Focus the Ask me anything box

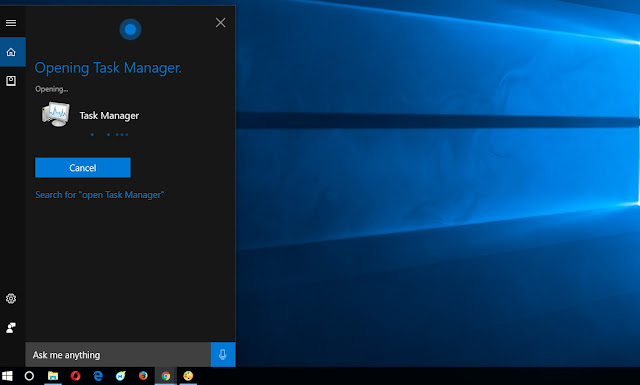pos(118,355)
